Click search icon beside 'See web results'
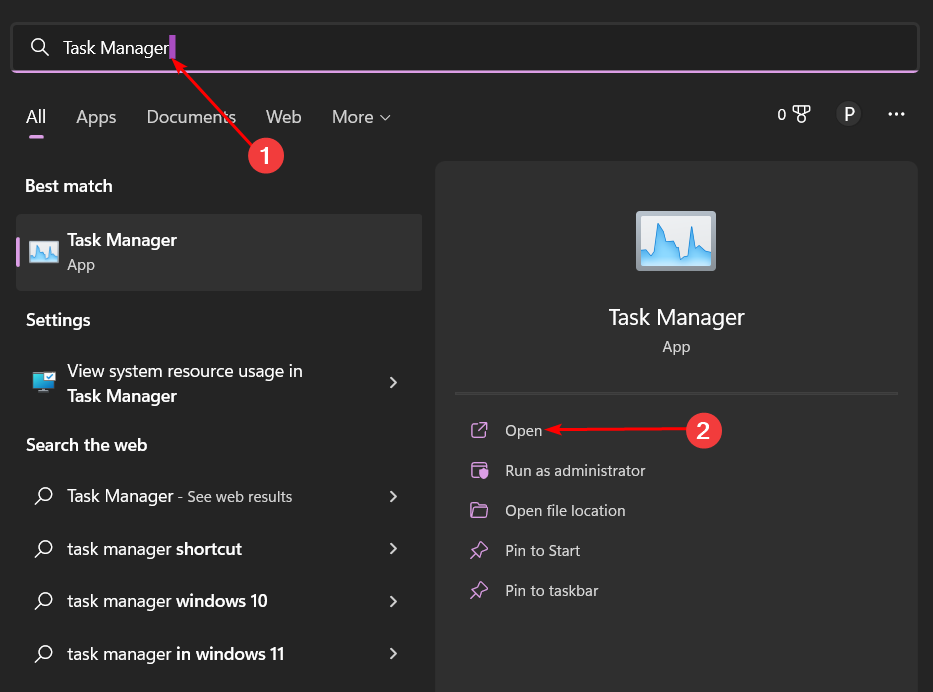 click(43, 496)
